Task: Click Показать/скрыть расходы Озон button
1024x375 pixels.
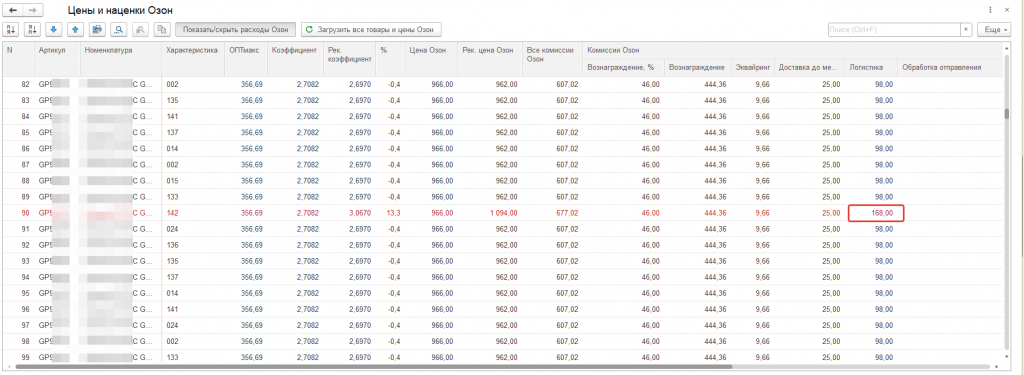Action: coord(236,29)
